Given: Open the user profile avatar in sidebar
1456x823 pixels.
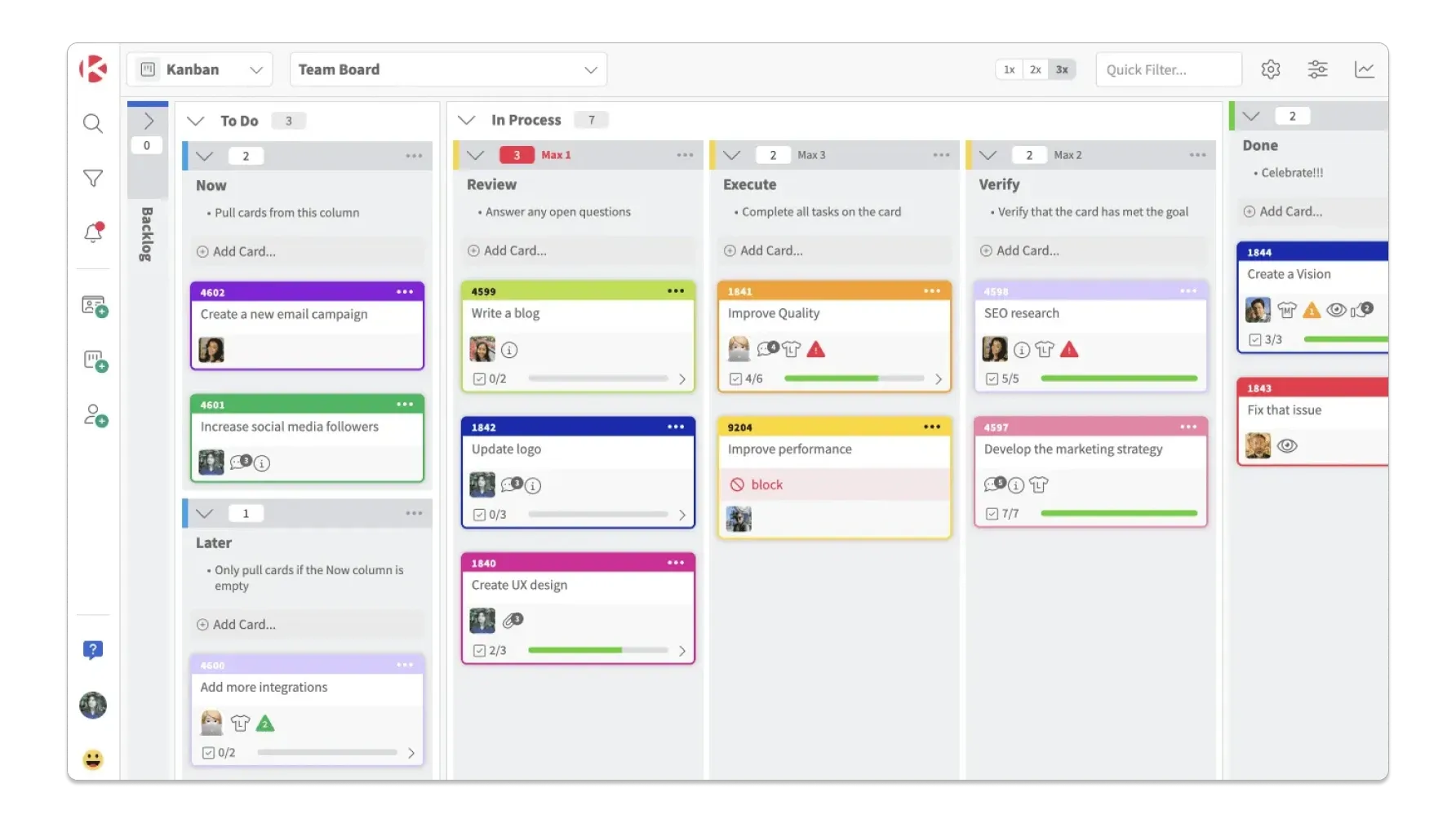Looking at the screenshot, I should click(93, 705).
